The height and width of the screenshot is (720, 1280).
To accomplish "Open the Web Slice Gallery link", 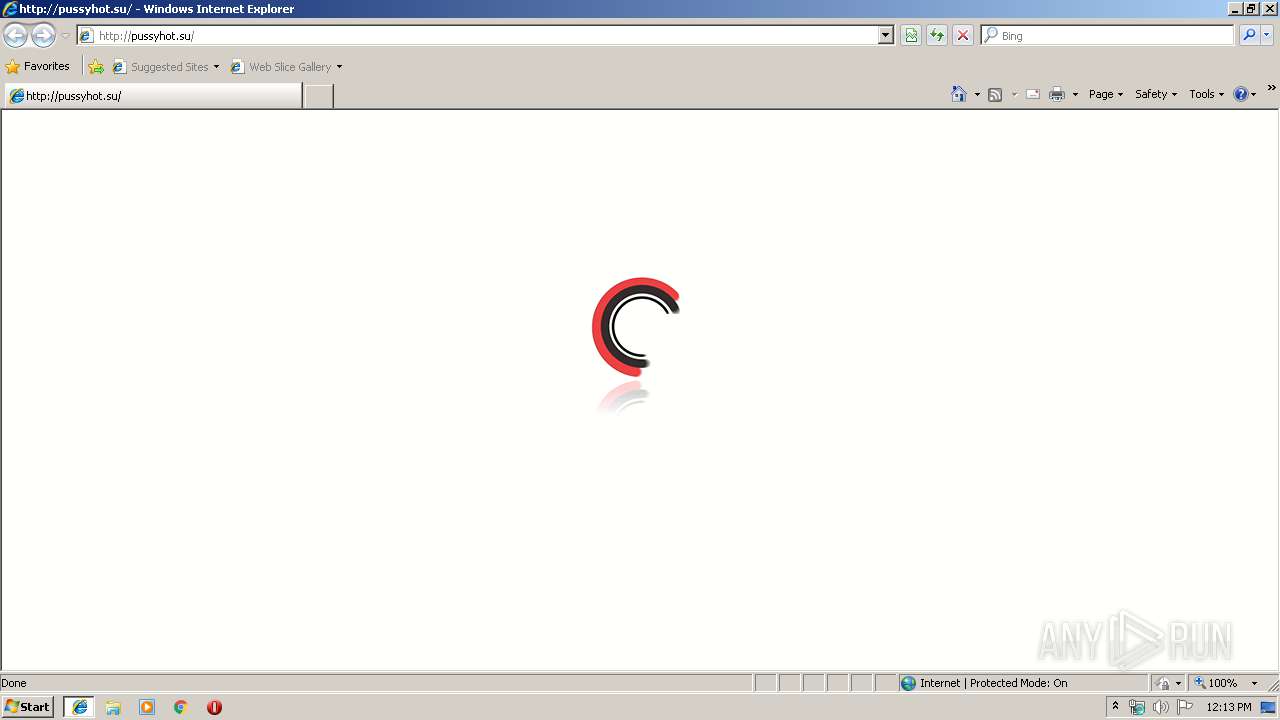I will 281,67.
